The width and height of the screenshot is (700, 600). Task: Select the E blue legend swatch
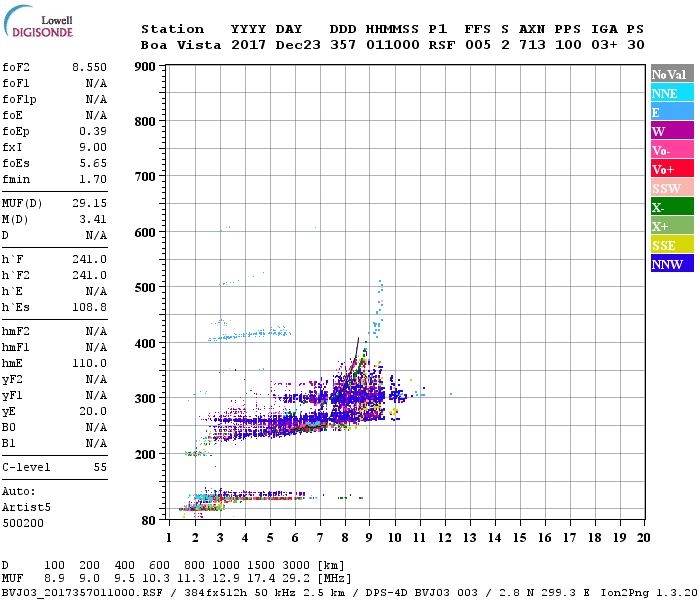pyautogui.click(x=672, y=112)
